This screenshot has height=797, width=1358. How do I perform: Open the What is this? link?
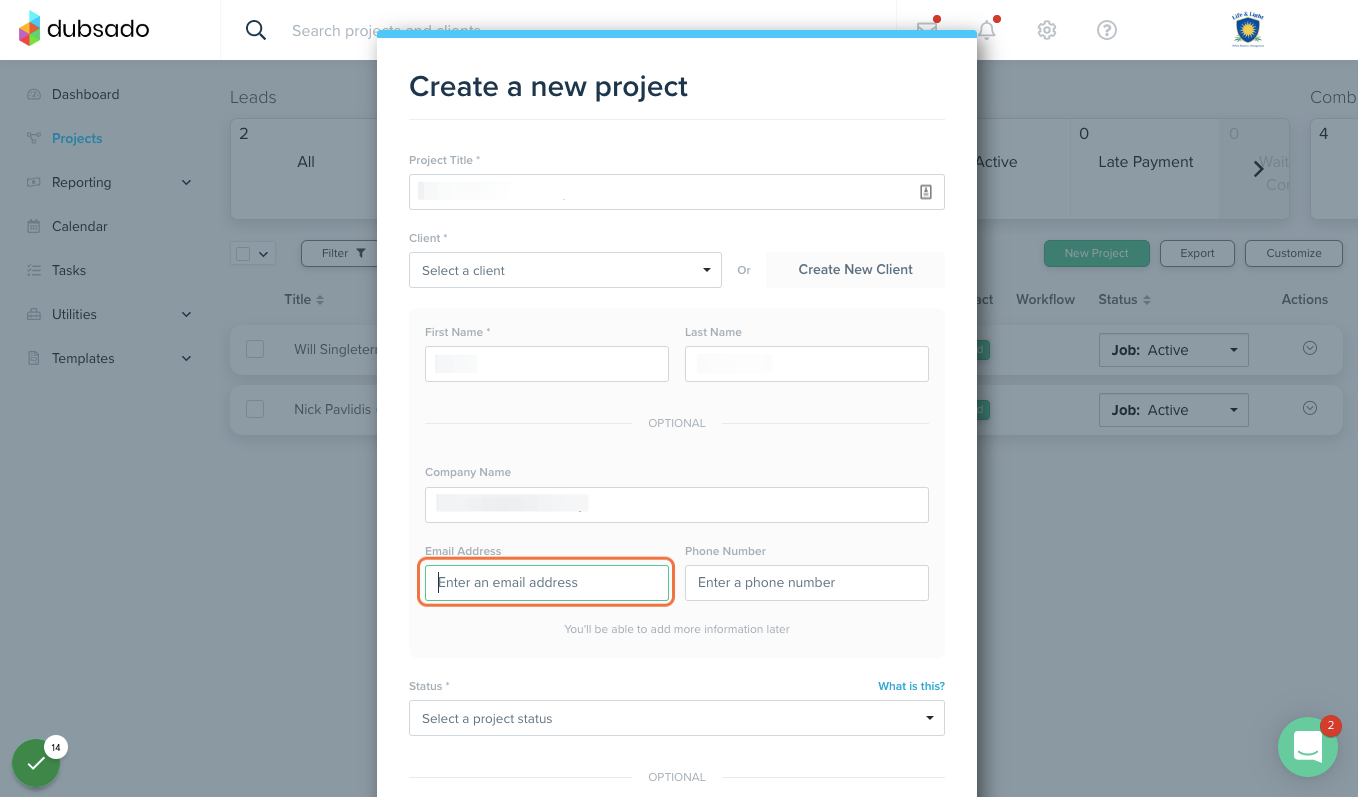tap(911, 686)
